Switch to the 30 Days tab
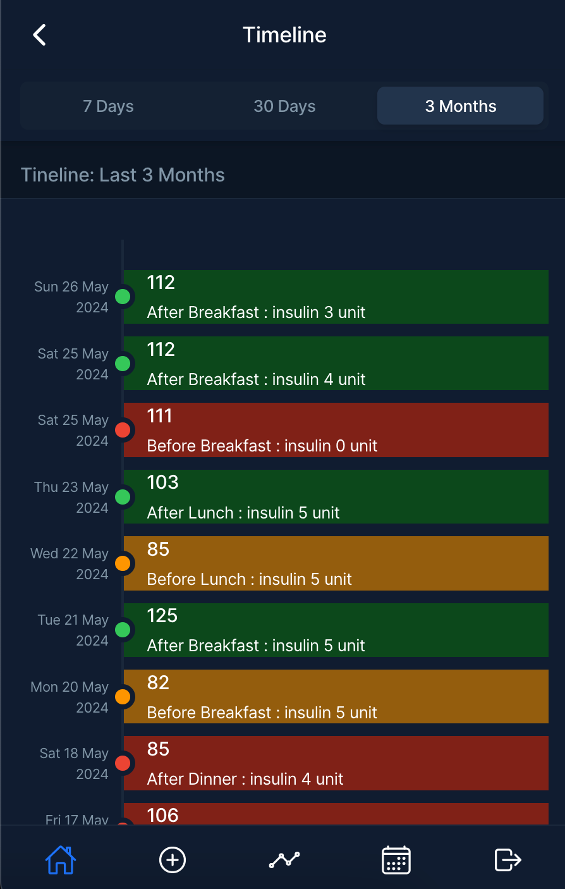The height and width of the screenshot is (890, 566). coord(284,106)
